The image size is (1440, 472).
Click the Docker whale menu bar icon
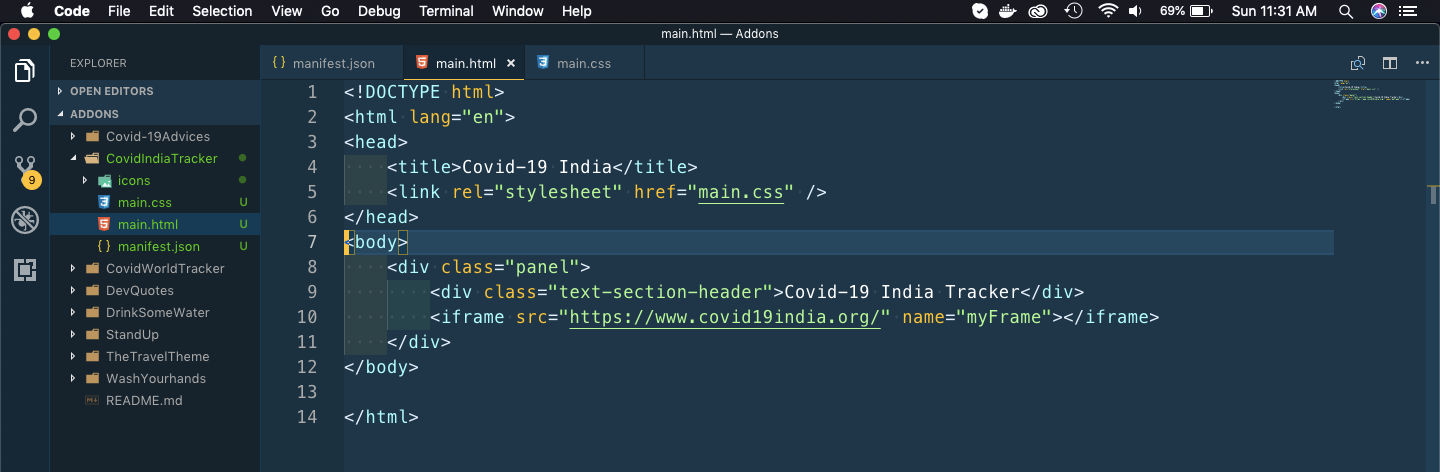[1010, 11]
